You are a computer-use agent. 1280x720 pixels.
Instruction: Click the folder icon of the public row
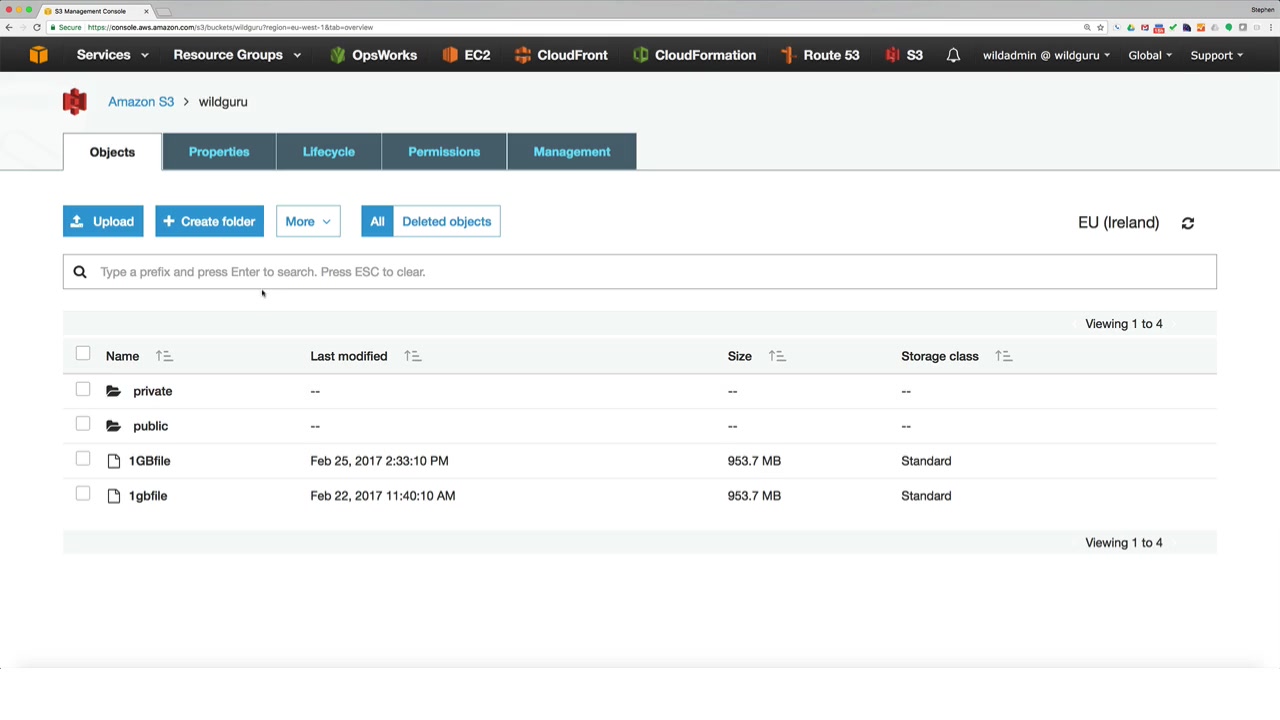click(114, 426)
